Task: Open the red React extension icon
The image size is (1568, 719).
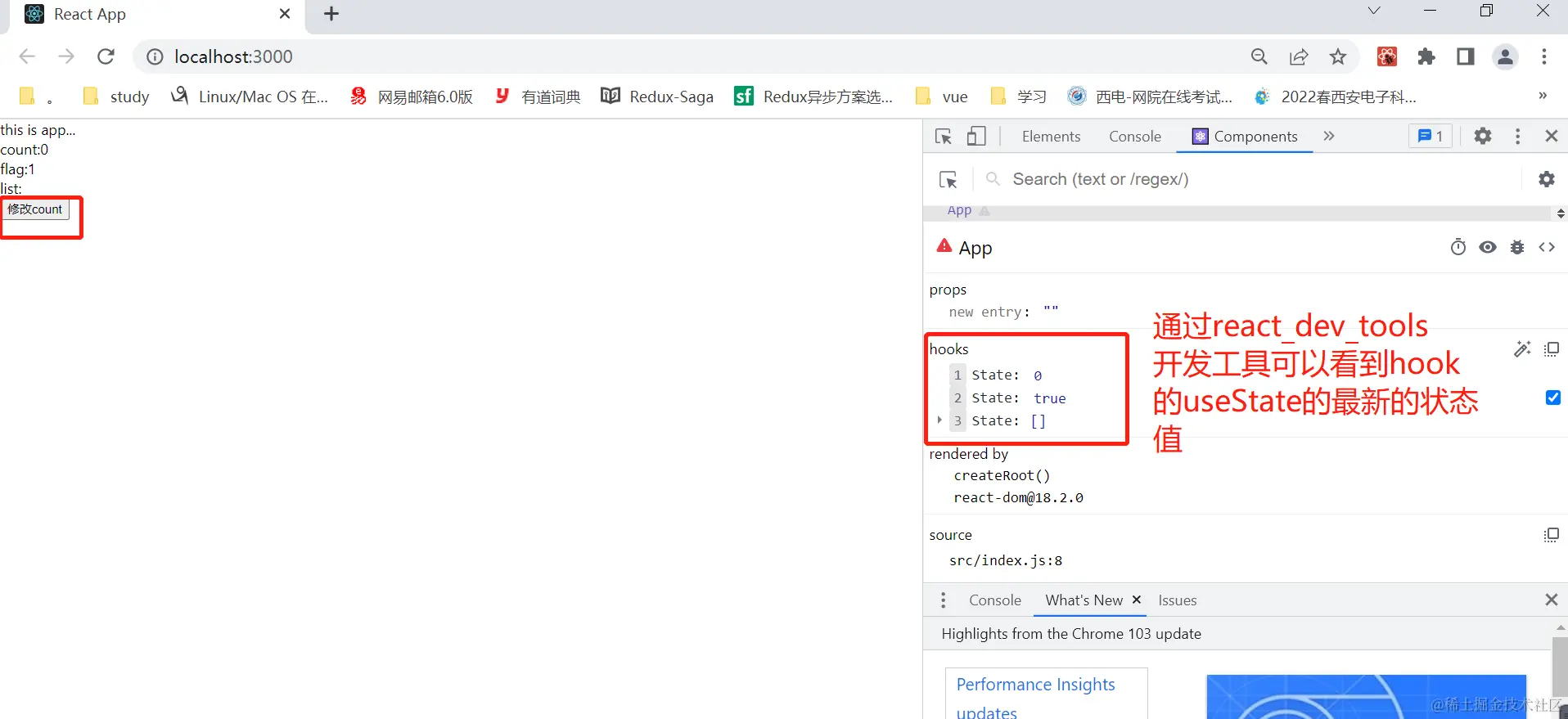Action: 1387,56
